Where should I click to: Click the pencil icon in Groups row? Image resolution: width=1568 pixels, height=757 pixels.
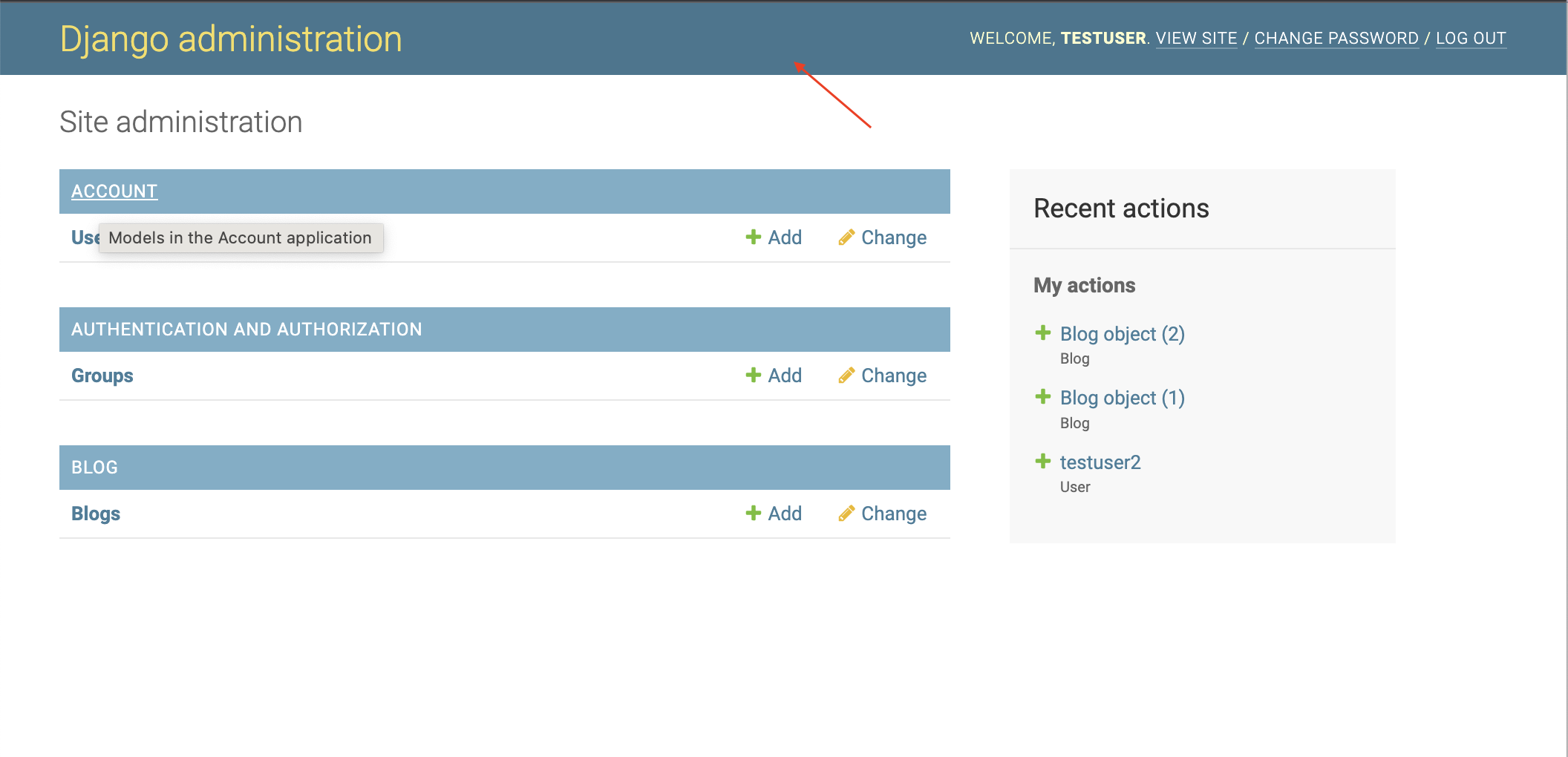pos(846,376)
